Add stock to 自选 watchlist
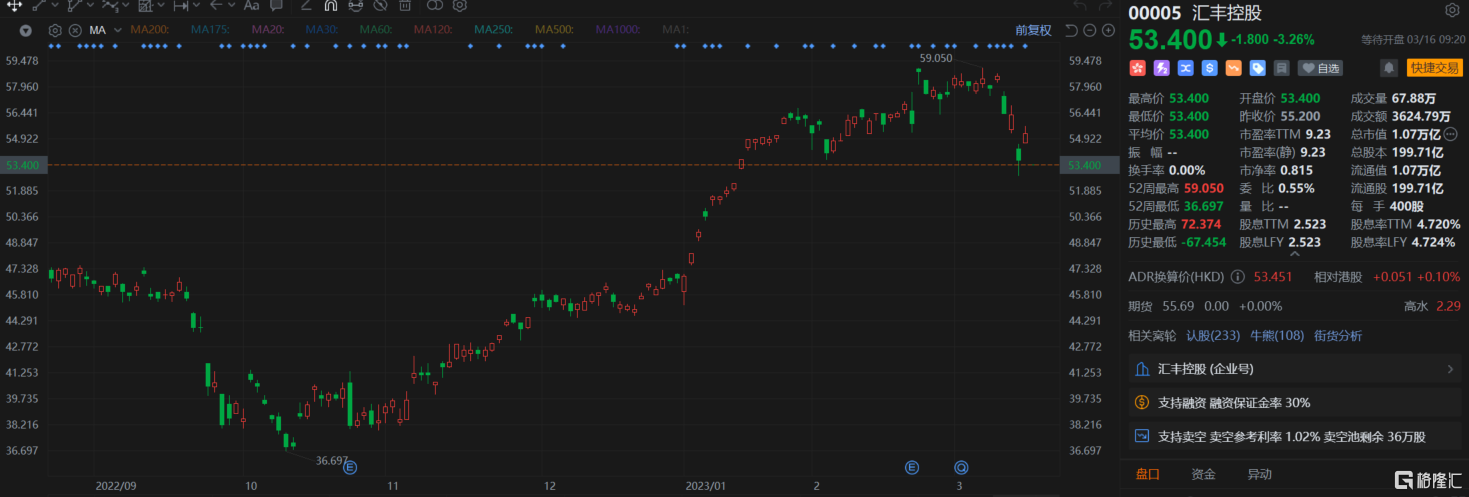Screen dimensions: 1469x497 point(1320,68)
